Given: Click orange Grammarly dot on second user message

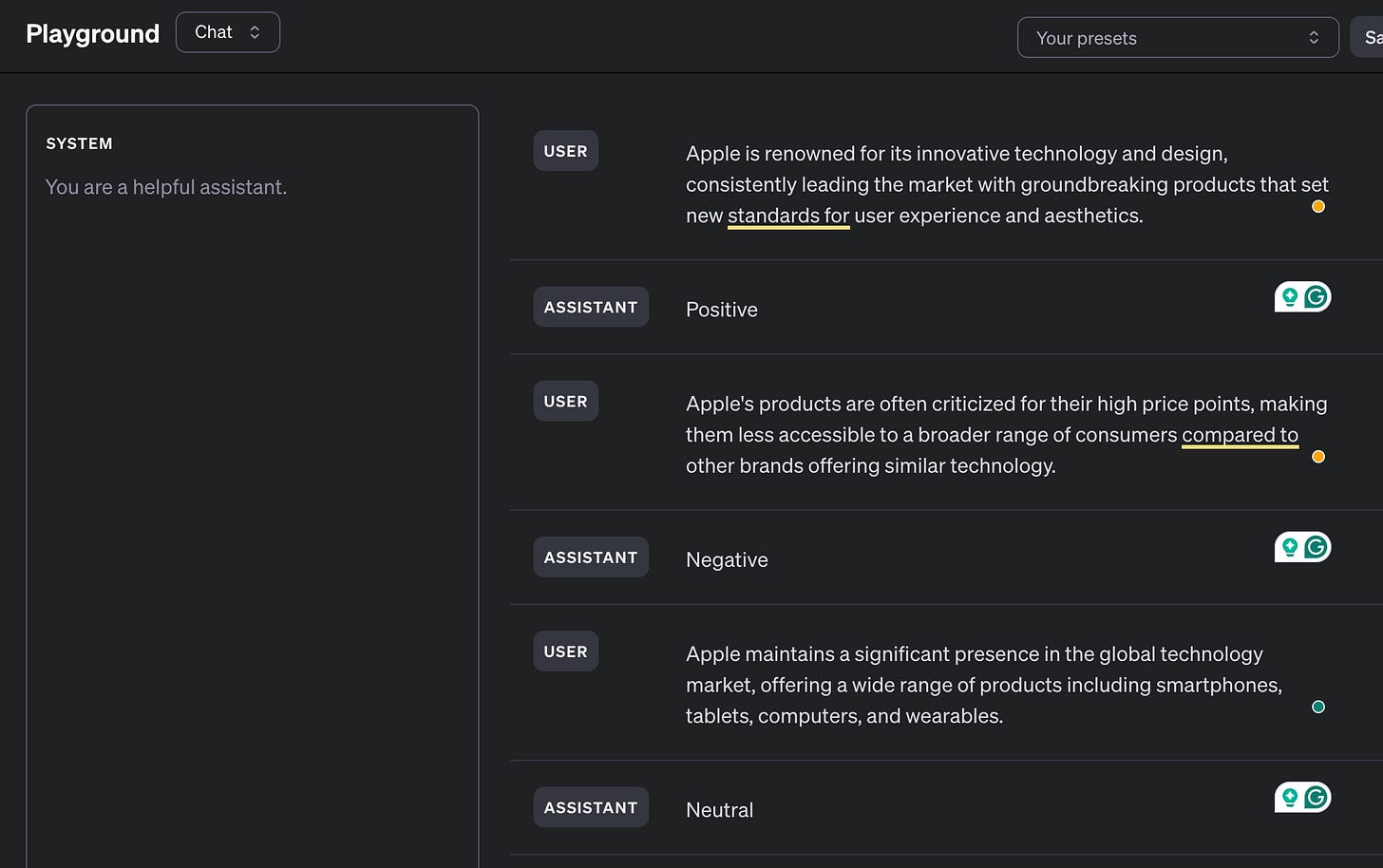Looking at the screenshot, I should tap(1318, 457).
